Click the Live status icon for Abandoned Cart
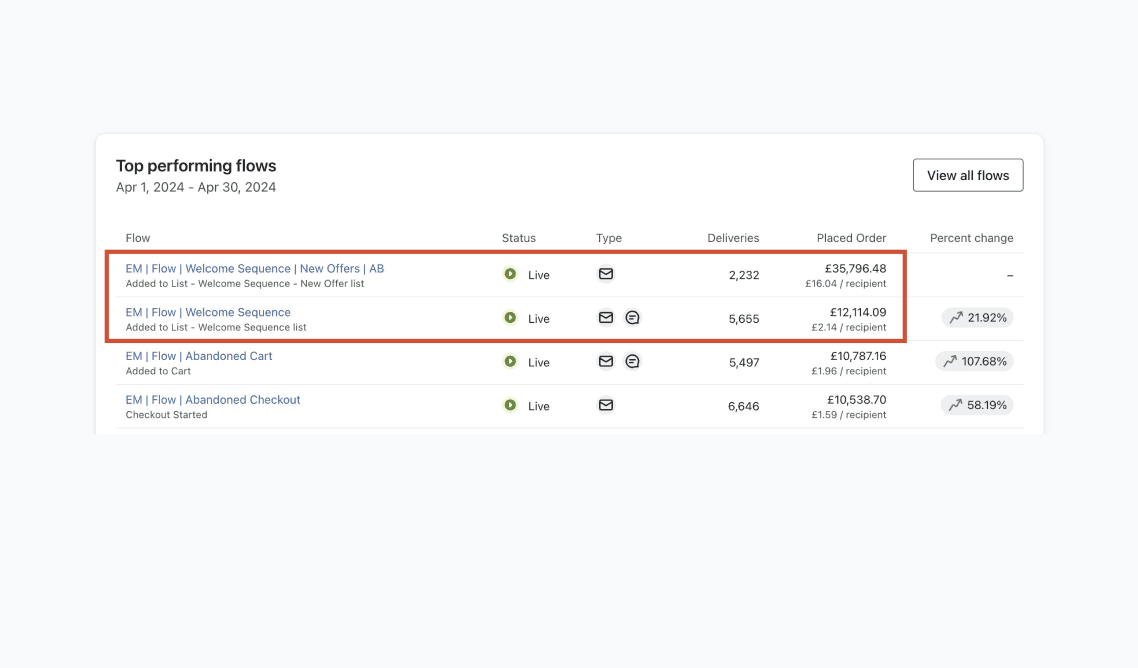The image size is (1138, 668). (x=510, y=362)
